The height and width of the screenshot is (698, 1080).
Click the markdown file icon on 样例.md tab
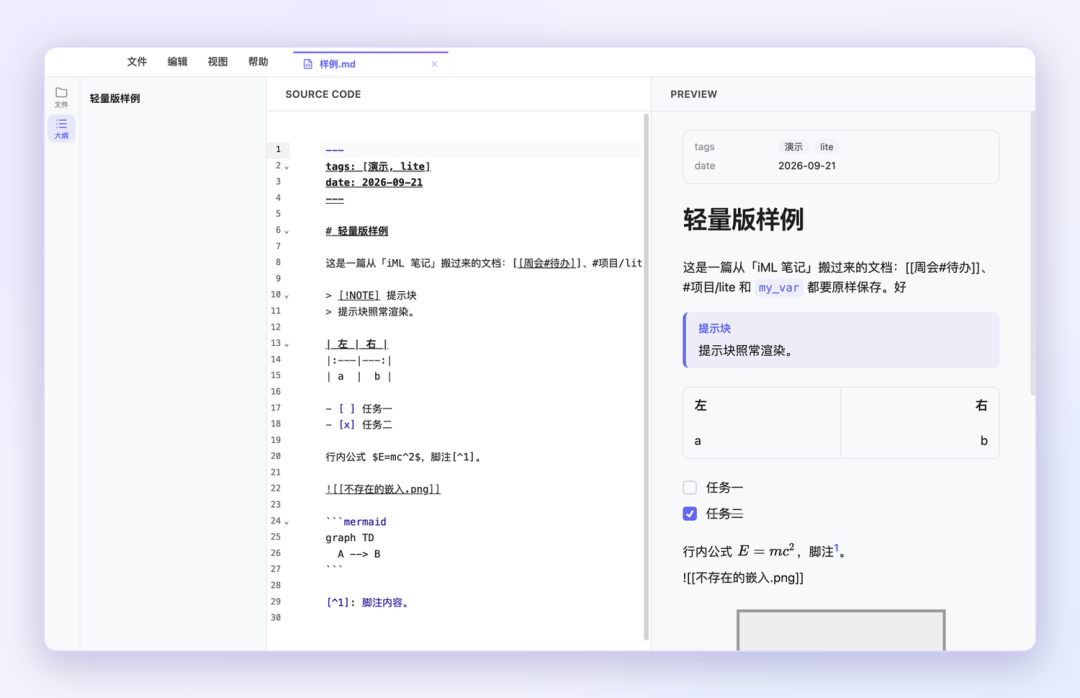pyautogui.click(x=308, y=64)
